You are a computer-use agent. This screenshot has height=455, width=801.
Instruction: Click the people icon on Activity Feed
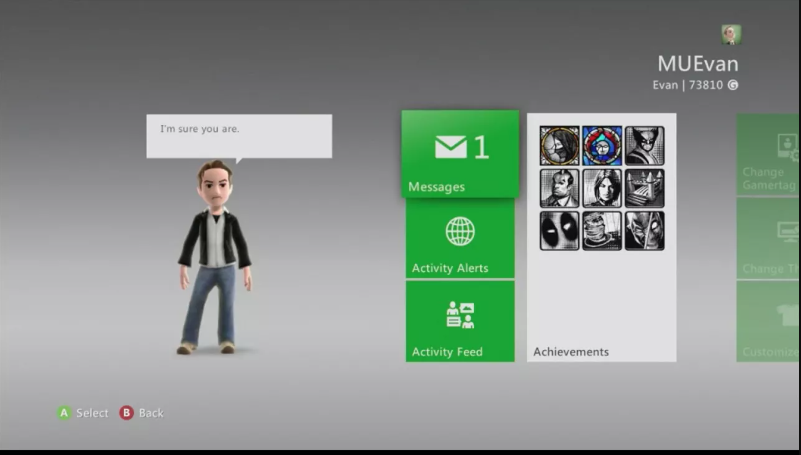click(460, 315)
